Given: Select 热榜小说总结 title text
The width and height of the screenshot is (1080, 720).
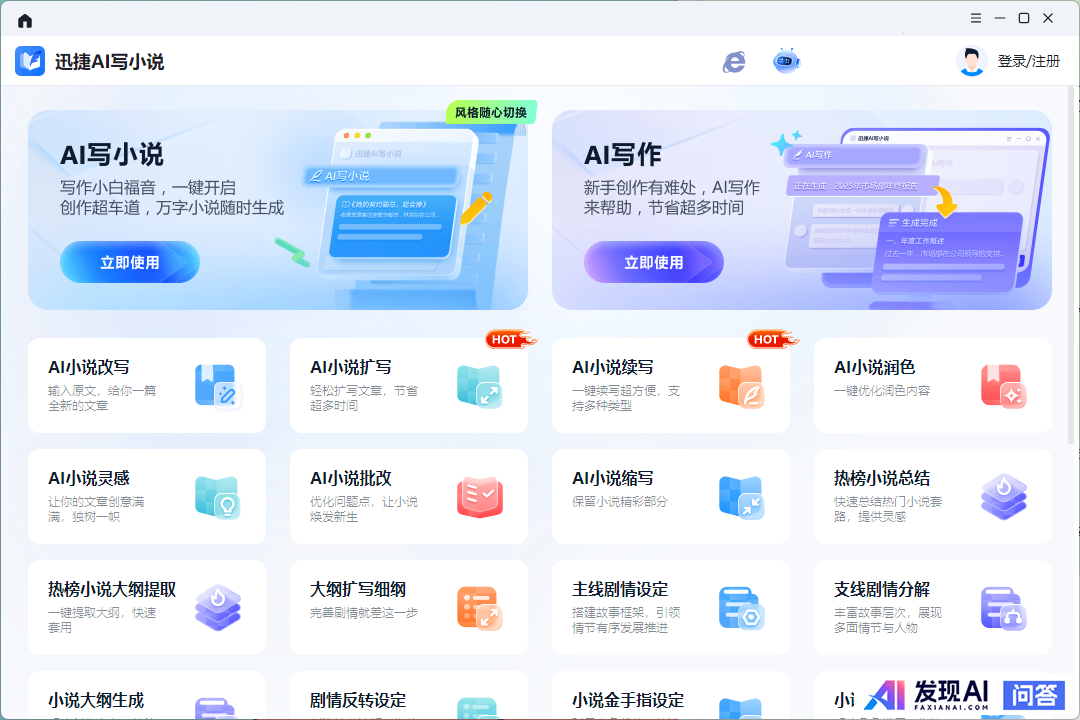Looking at the screenshot, I should (x=882, y=479).
